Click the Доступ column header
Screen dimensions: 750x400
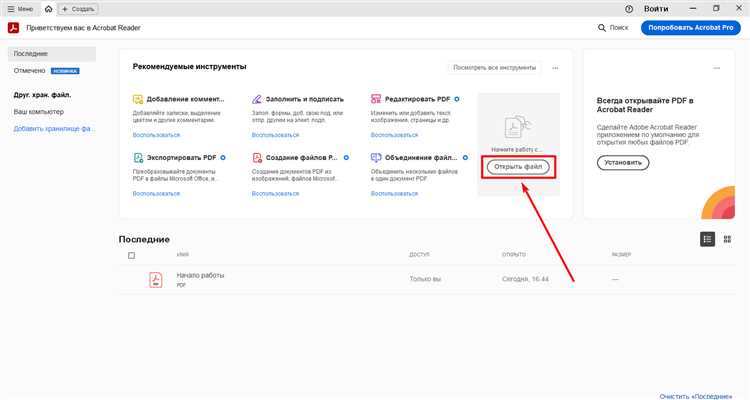(x=419, y=255)
